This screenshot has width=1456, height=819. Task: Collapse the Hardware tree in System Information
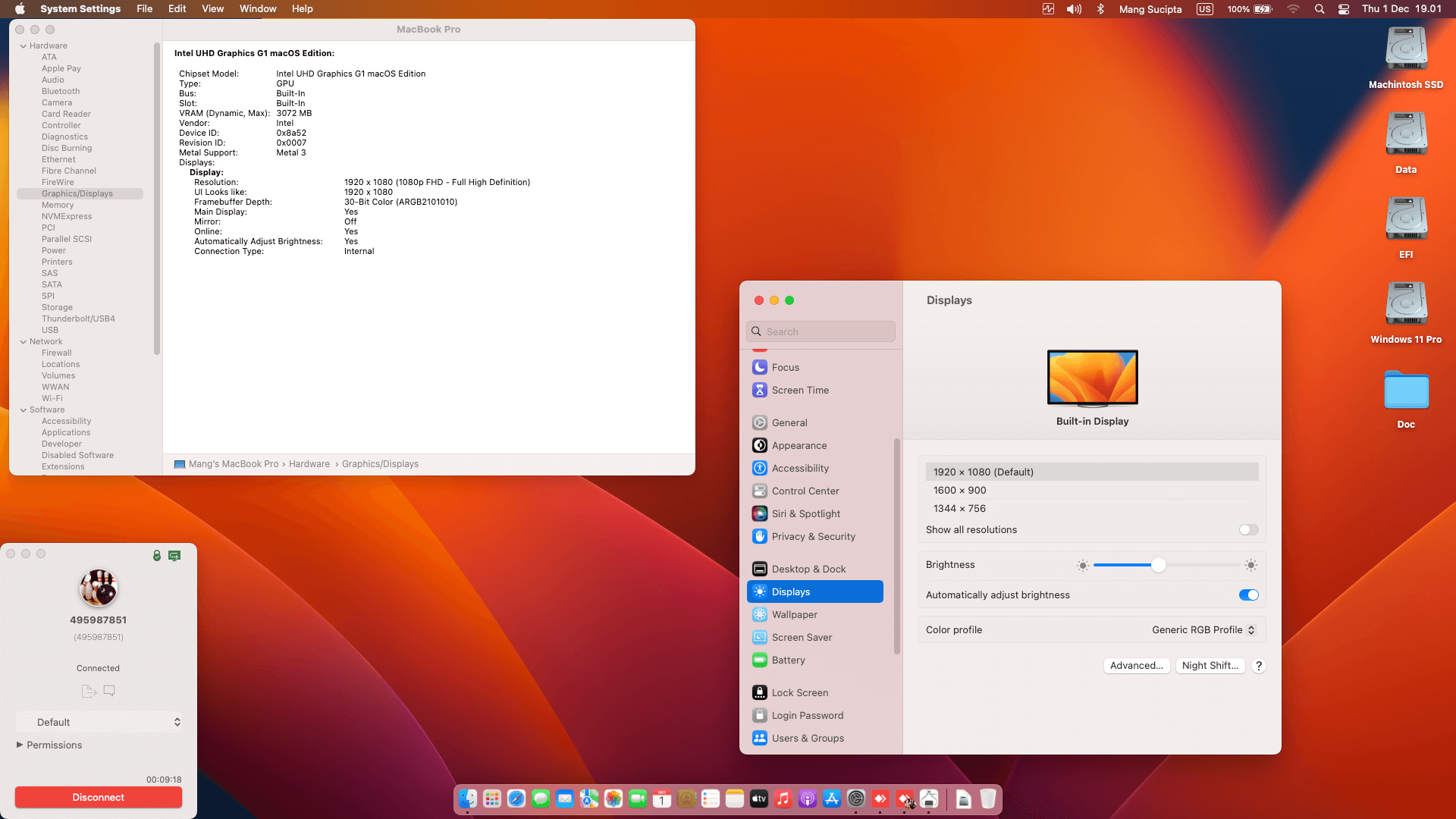24,46
